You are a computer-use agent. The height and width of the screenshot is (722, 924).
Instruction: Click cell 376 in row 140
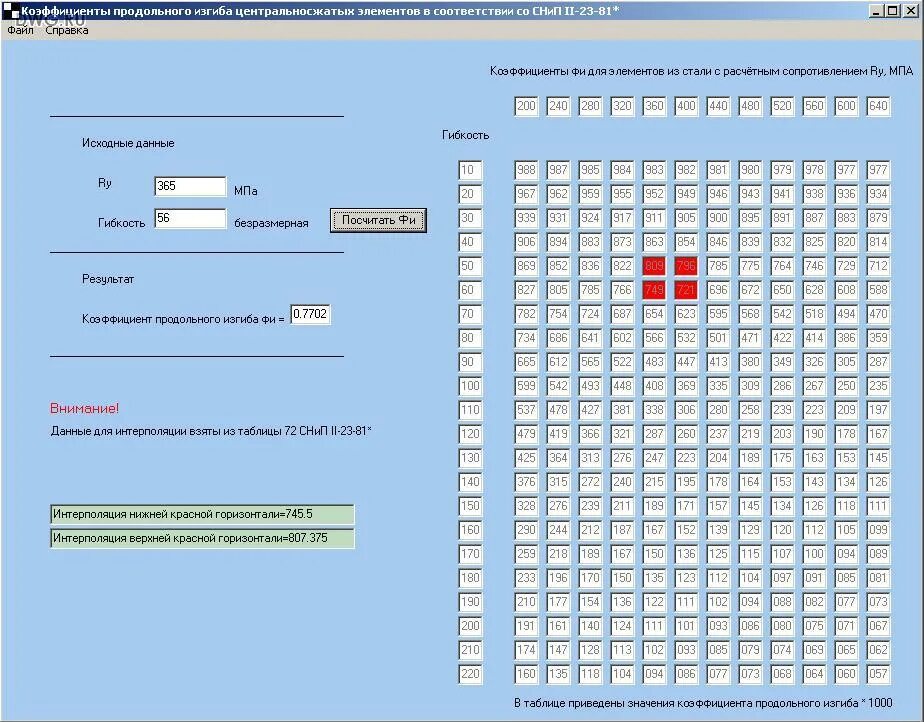(x=526, y=482)
